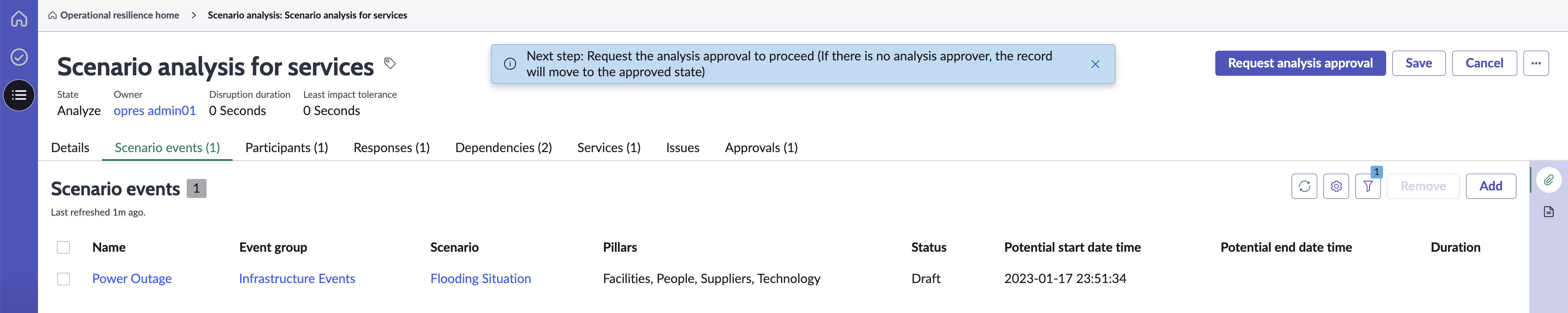This screenshot has height=313, width=1568.
Task: Open the Power Outage event link
Action: pyautogui.click(x=132, y=279)
